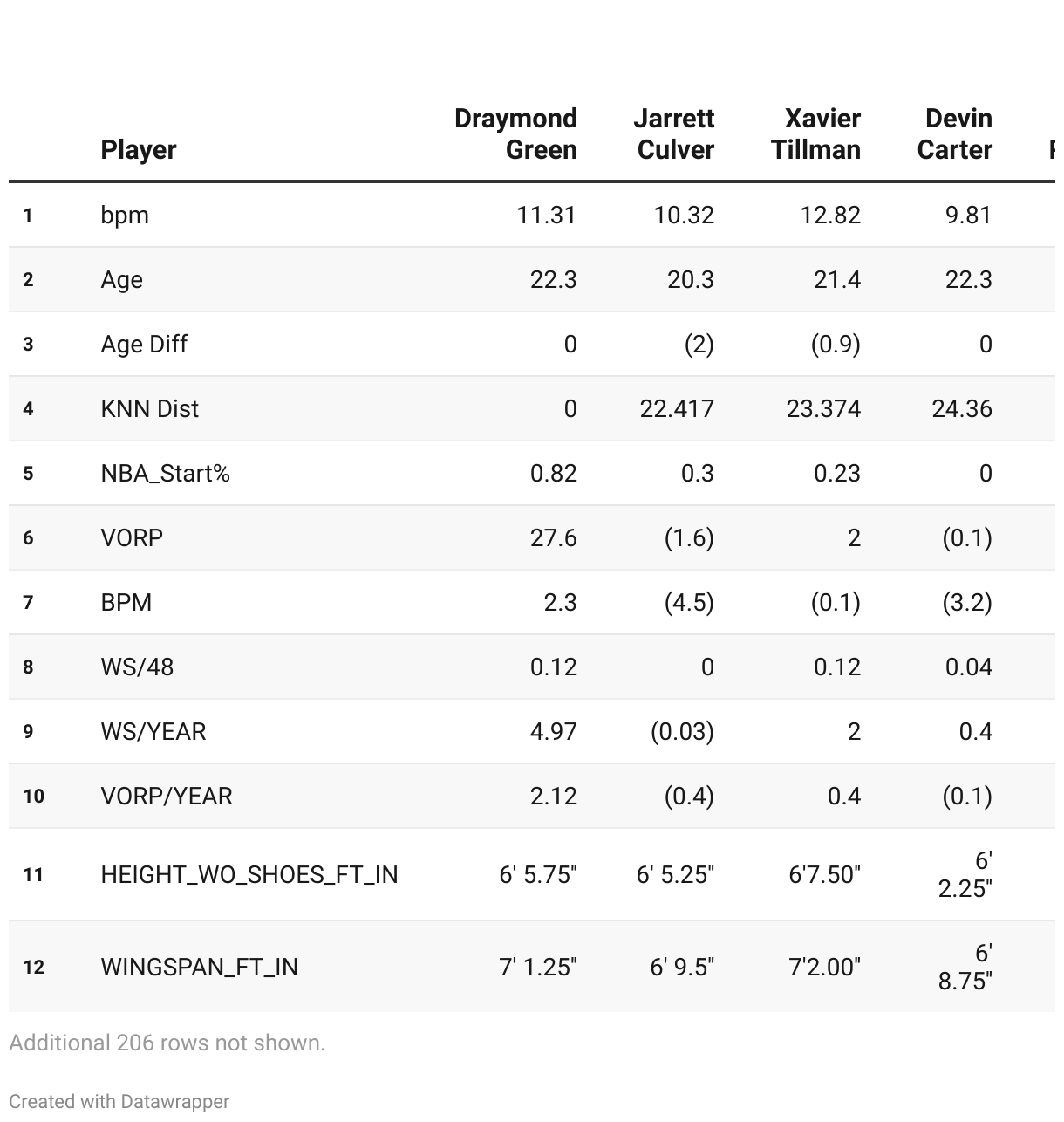The height and width of the screenshot is (1122, 1064).
Task: Click Draymond Green's VORP value 27.6
Action: pos(554,537)
